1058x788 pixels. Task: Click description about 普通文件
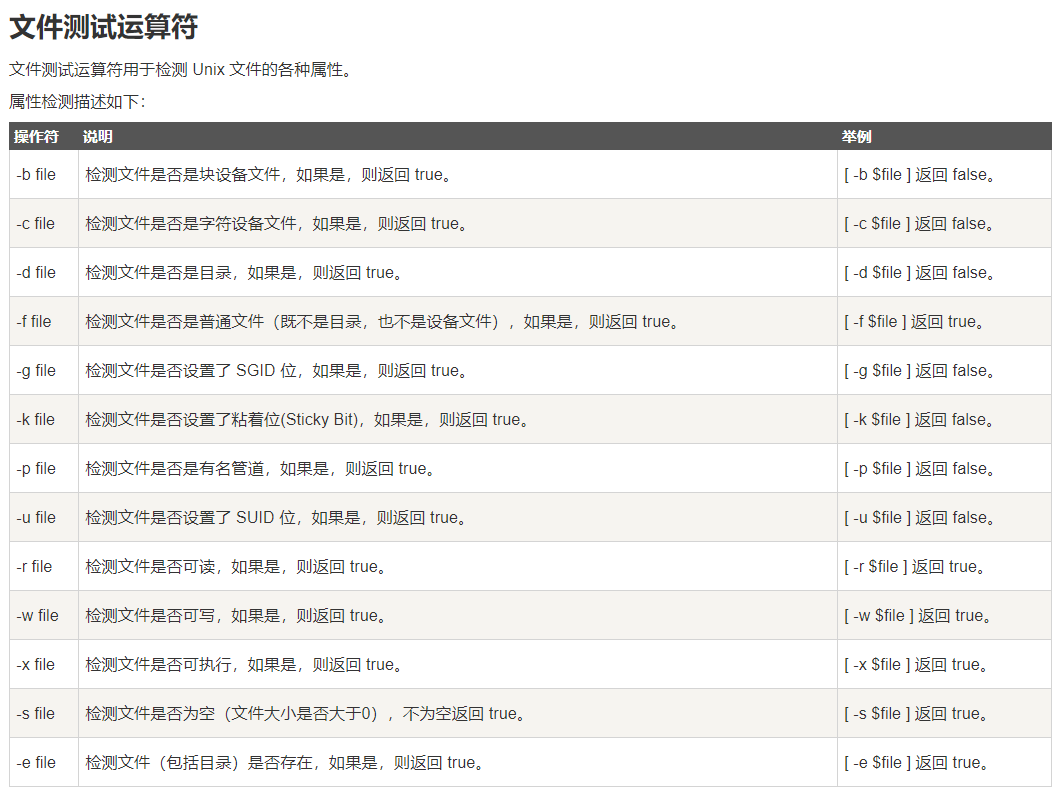(383, 322)
